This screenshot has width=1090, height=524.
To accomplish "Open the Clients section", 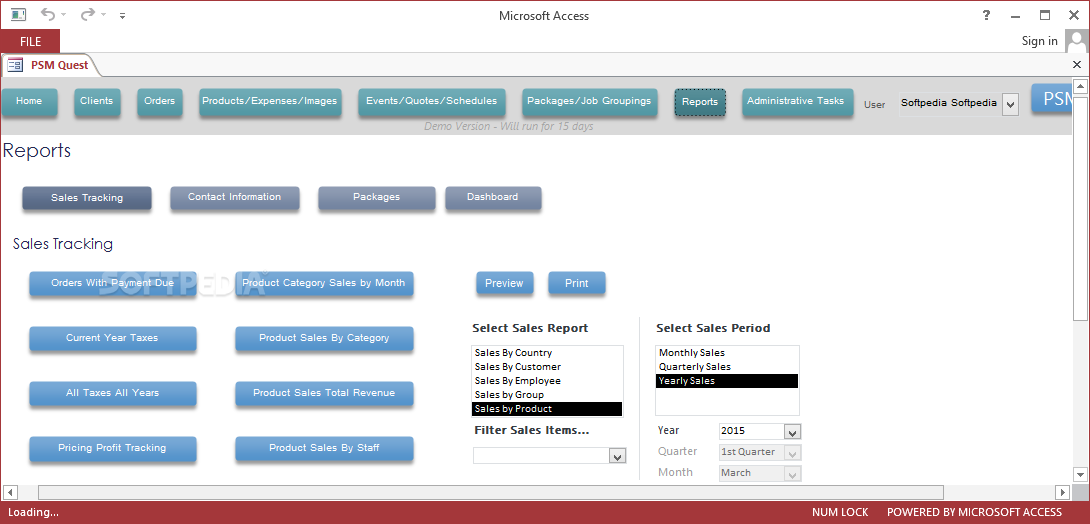I will [x=97, y=101].
